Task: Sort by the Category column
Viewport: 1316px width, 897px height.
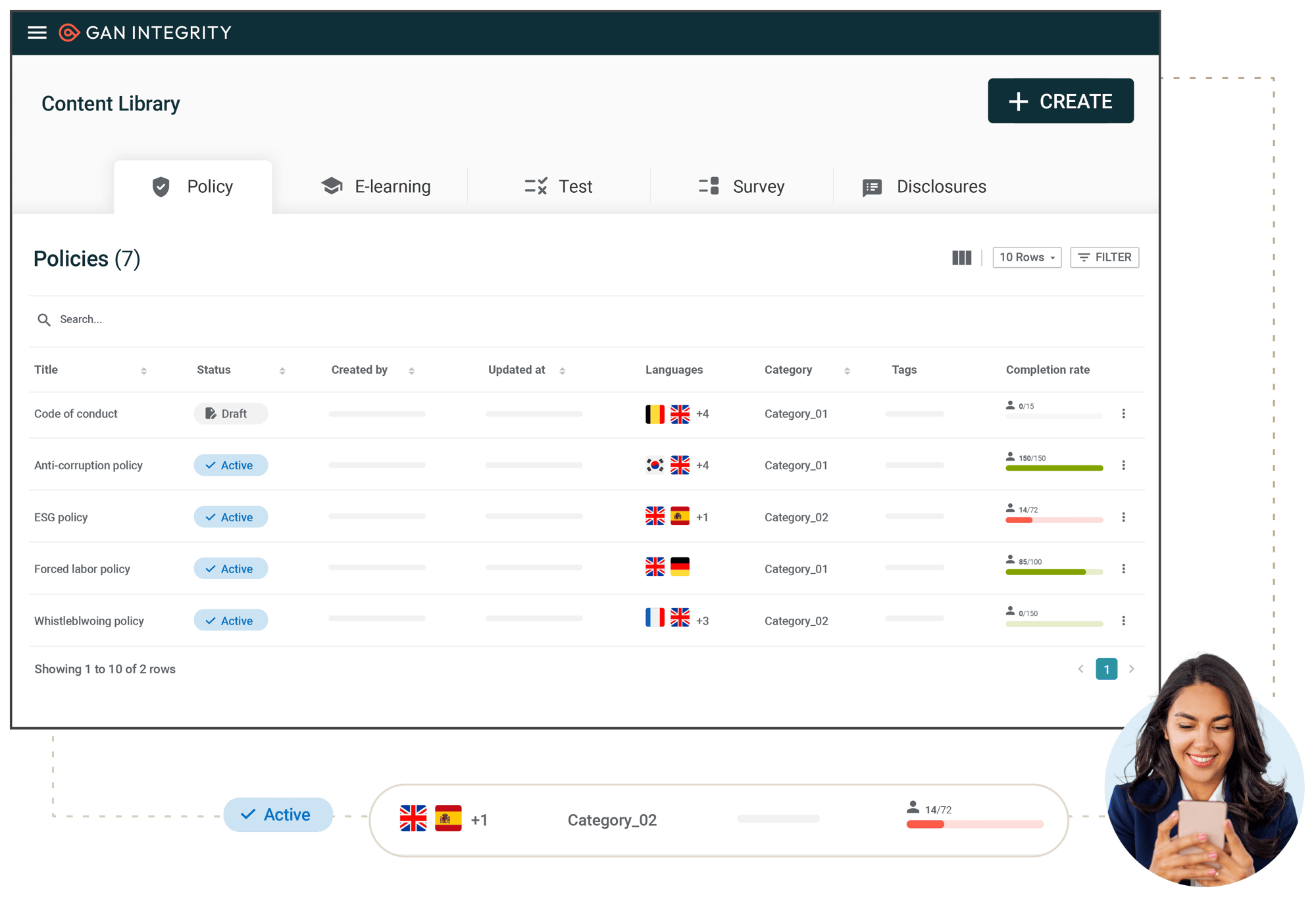Action: (847, 371)
